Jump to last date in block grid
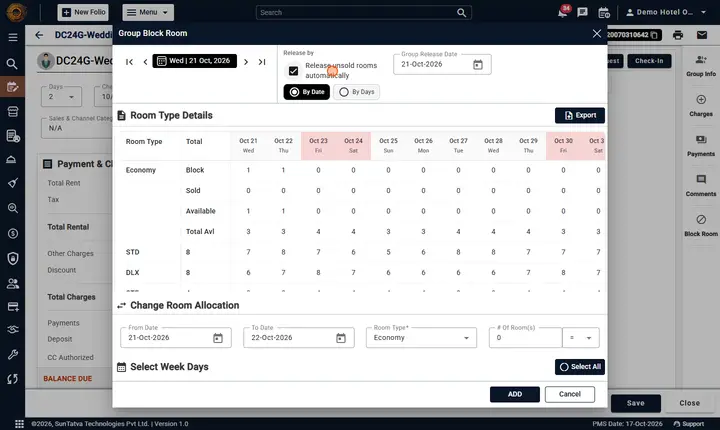 [262, 62]
